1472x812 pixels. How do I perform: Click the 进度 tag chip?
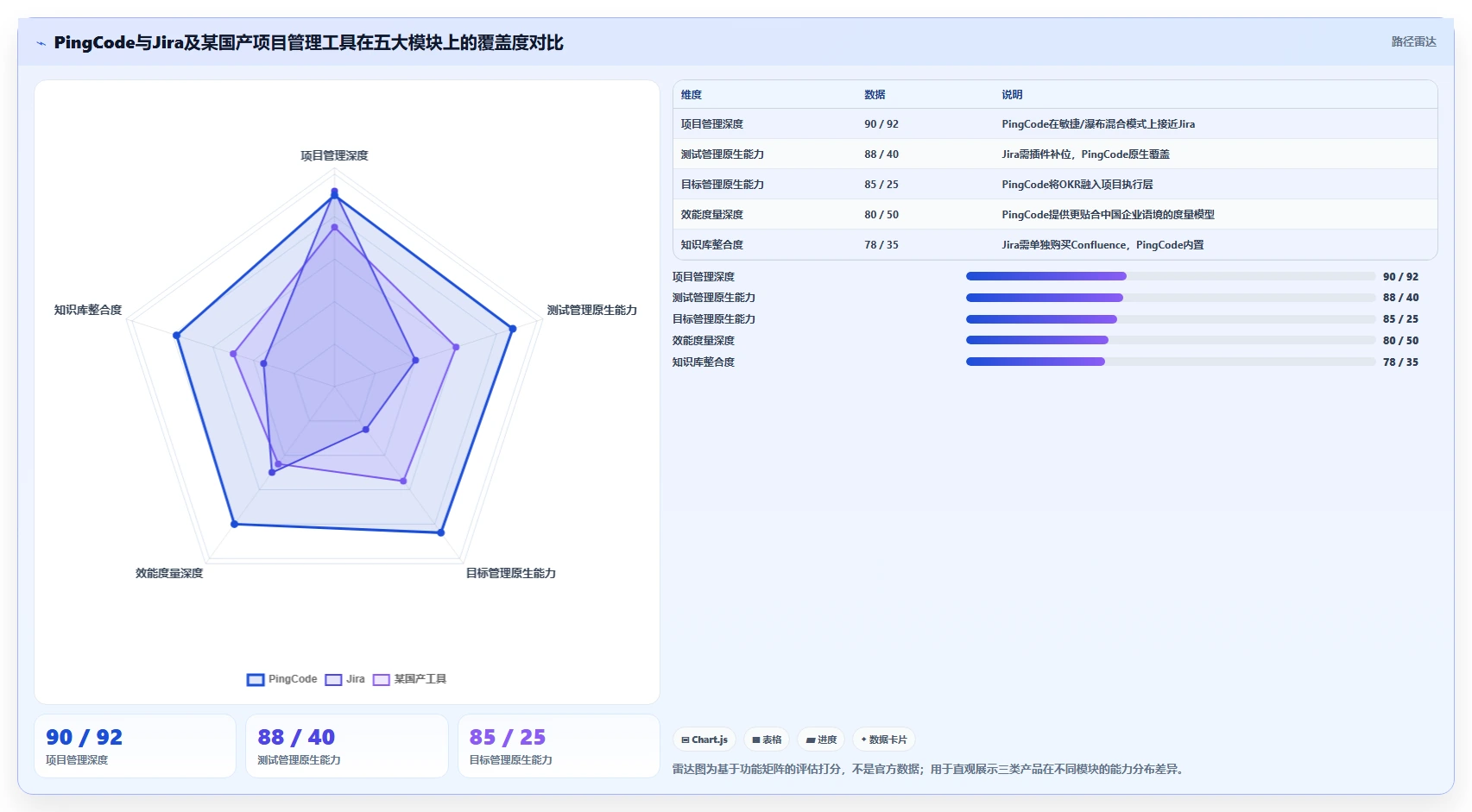pos(821,740)
